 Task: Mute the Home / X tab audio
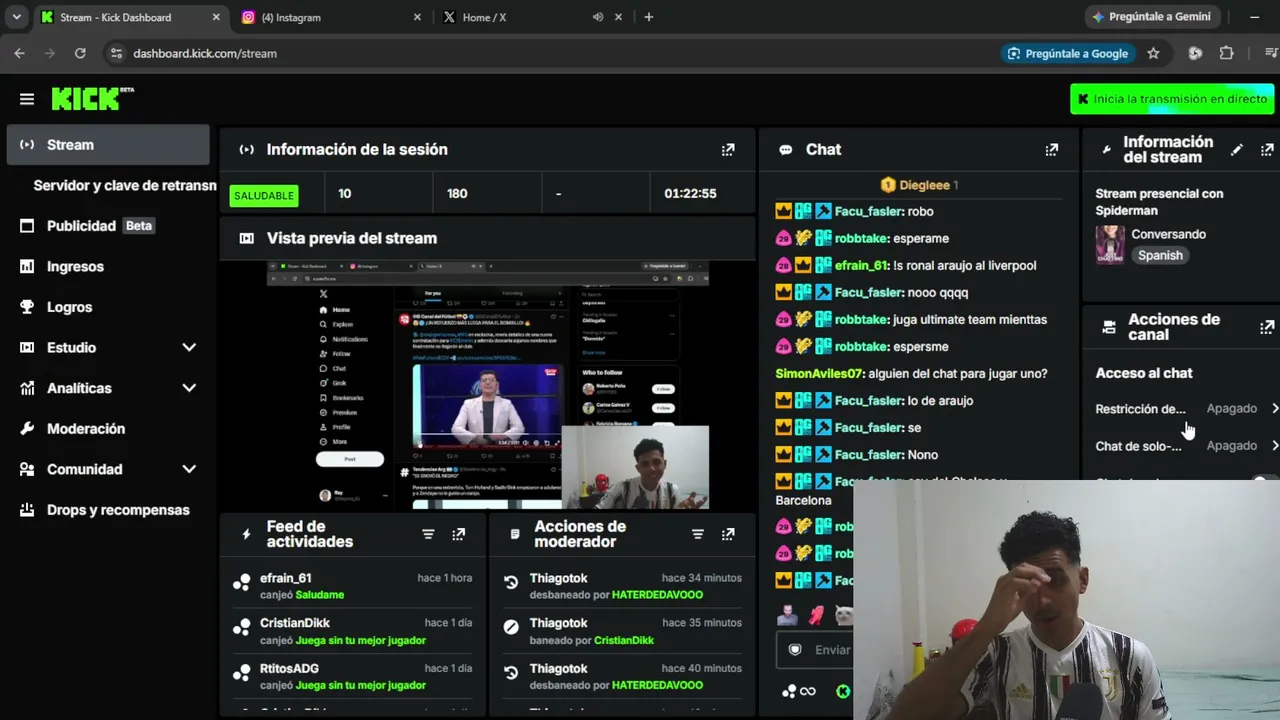coord(598,17)
